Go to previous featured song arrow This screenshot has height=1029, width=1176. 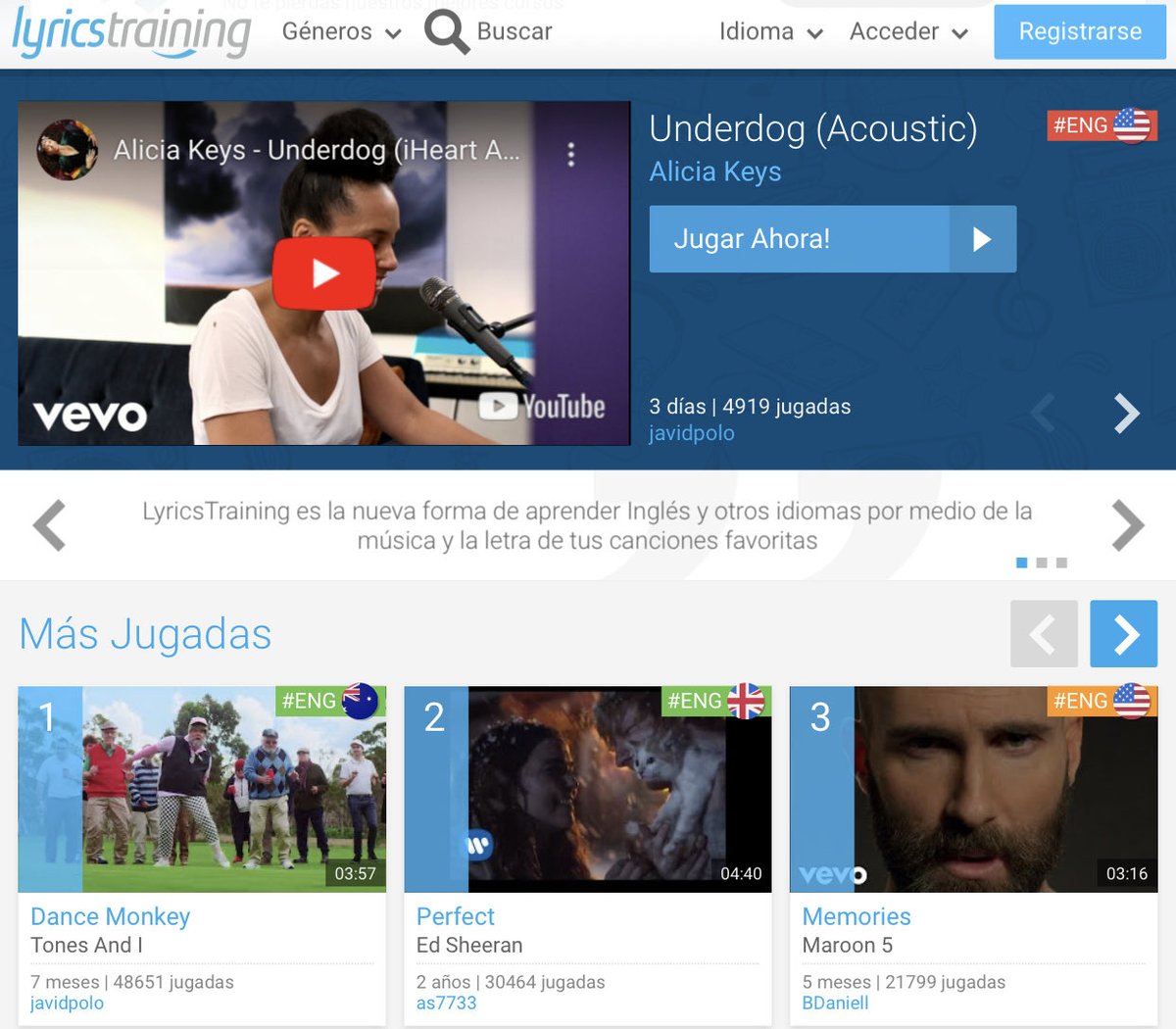coord(1043,414)
